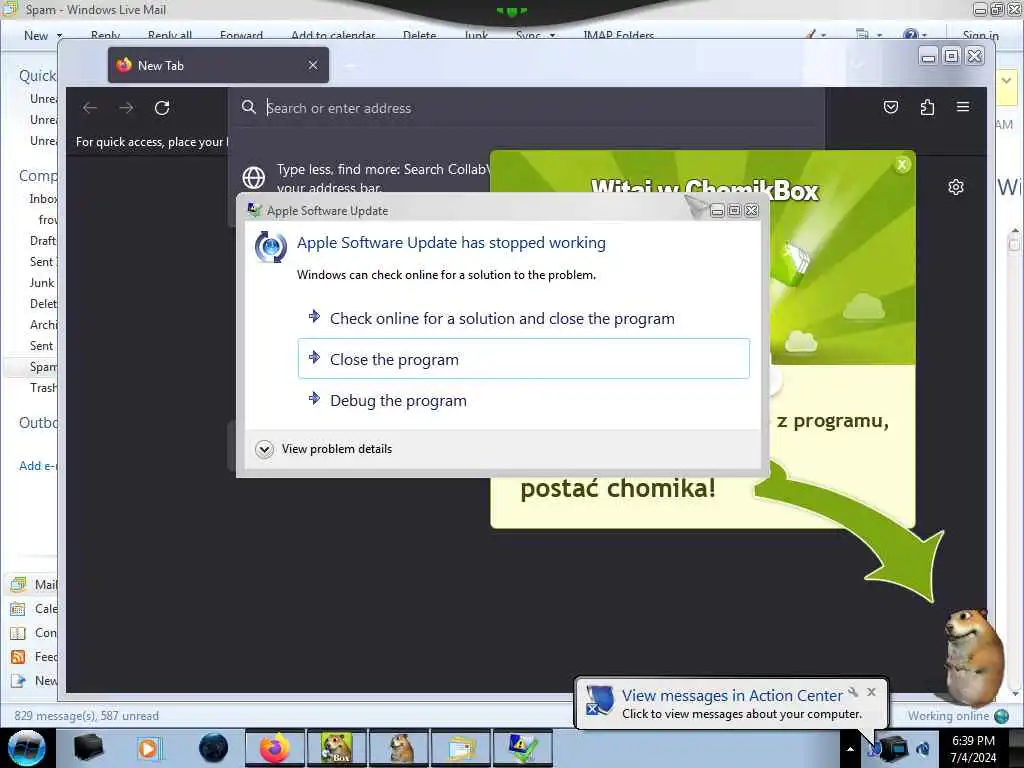
Task: Expand View problem details
Action: [x=324, y=449]
